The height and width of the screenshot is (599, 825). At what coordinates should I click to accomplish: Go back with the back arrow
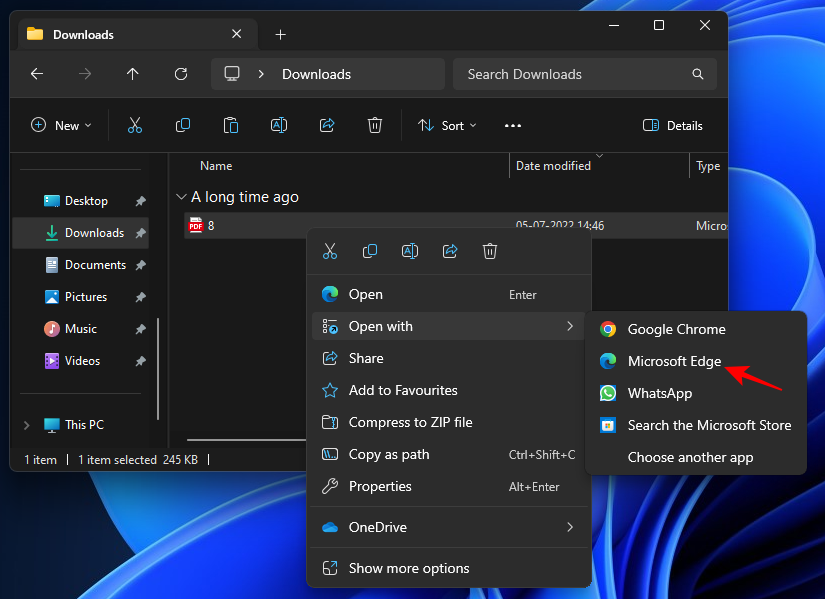click(x=37, y=74)
